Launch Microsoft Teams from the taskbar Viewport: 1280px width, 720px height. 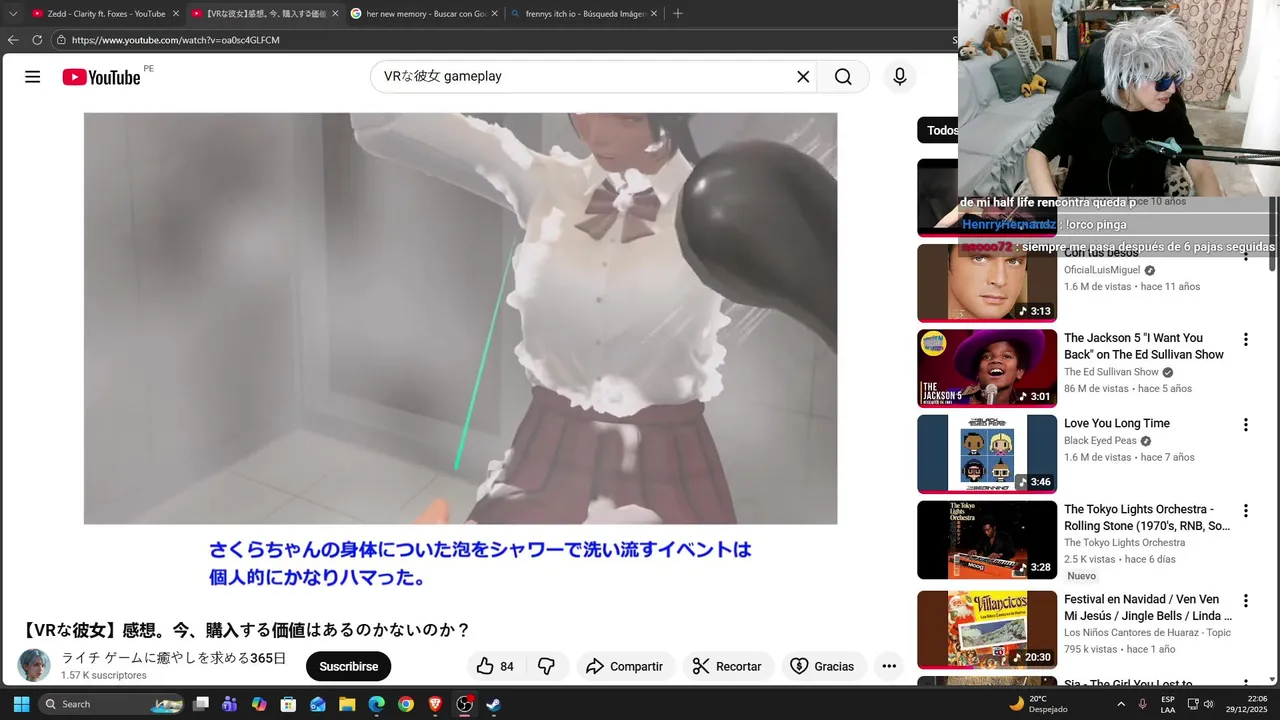tap(230, 704)
